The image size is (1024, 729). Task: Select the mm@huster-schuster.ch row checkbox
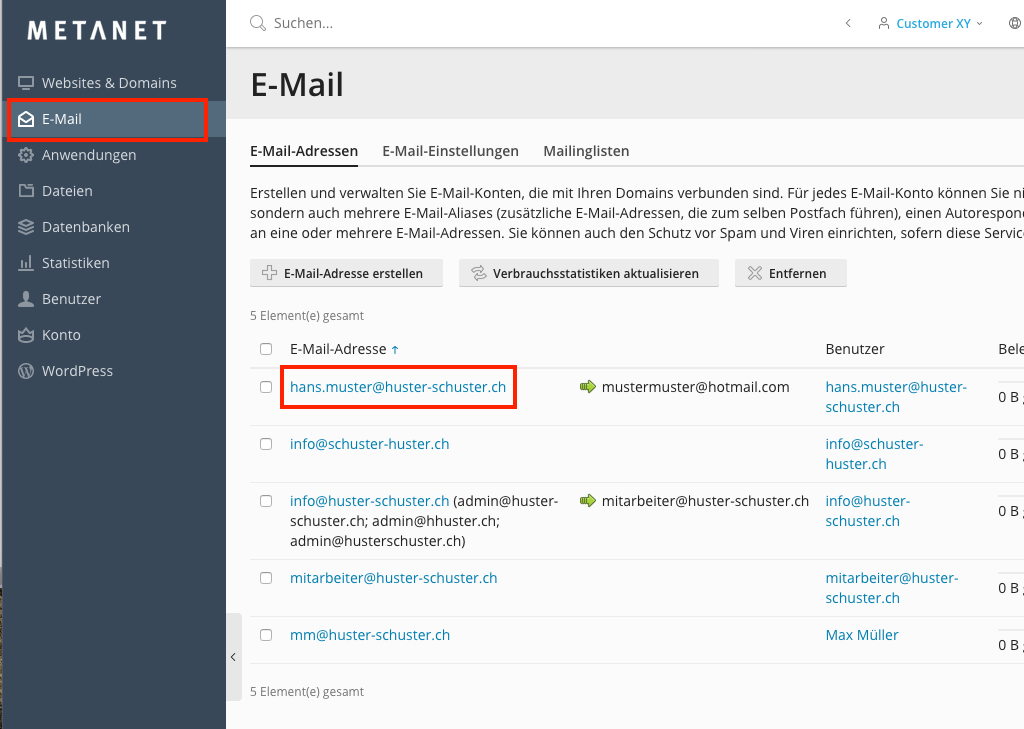(266, 635)
